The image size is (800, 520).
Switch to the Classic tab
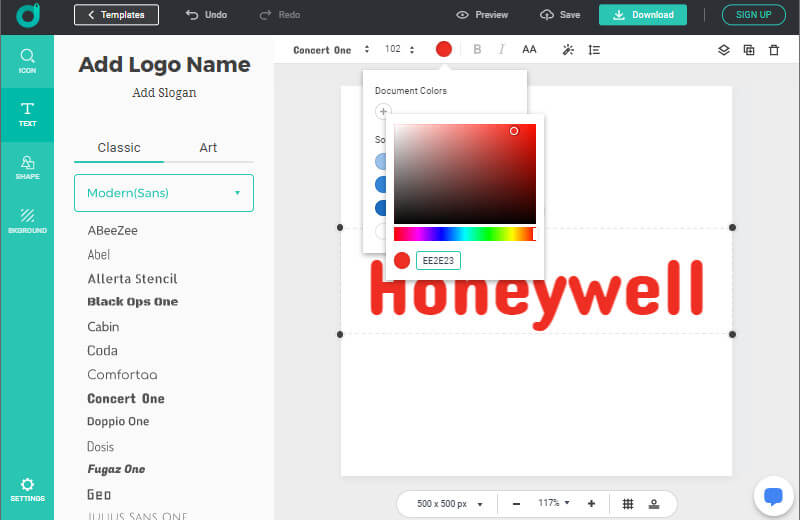tap(119, 147)
